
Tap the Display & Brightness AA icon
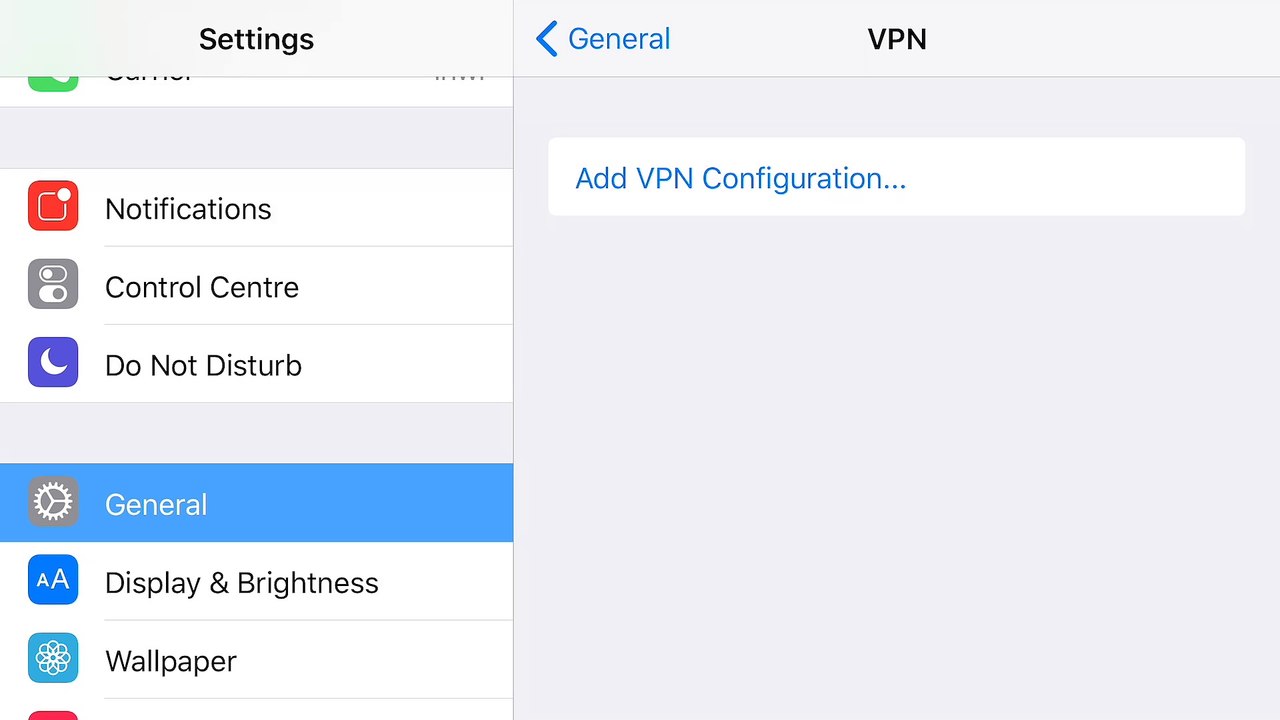(53, 580)
